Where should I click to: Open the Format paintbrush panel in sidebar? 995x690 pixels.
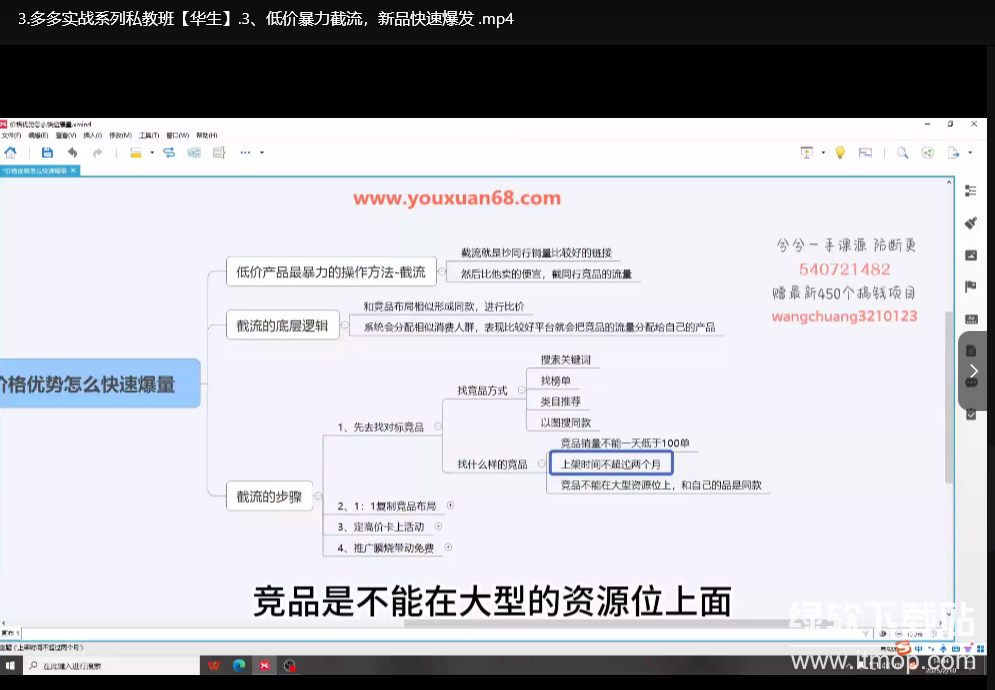[970, 222]
